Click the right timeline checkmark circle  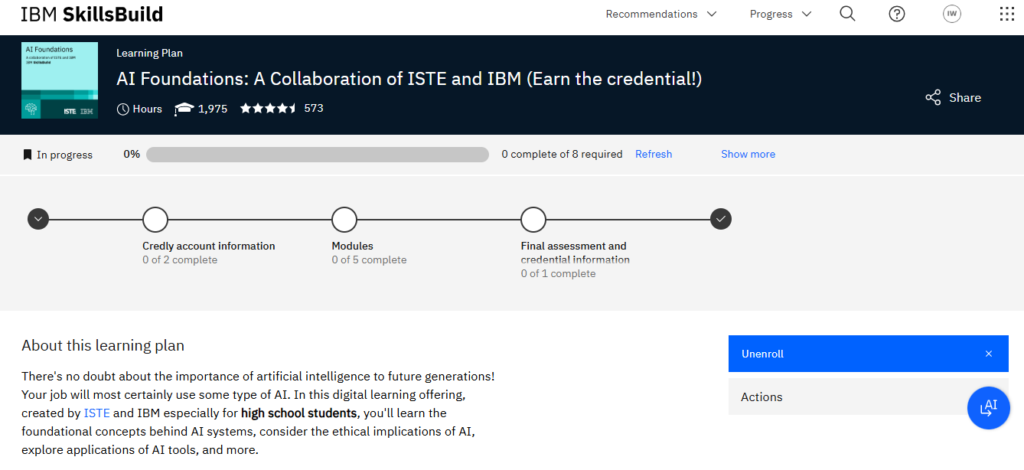[x=720, y=219]
